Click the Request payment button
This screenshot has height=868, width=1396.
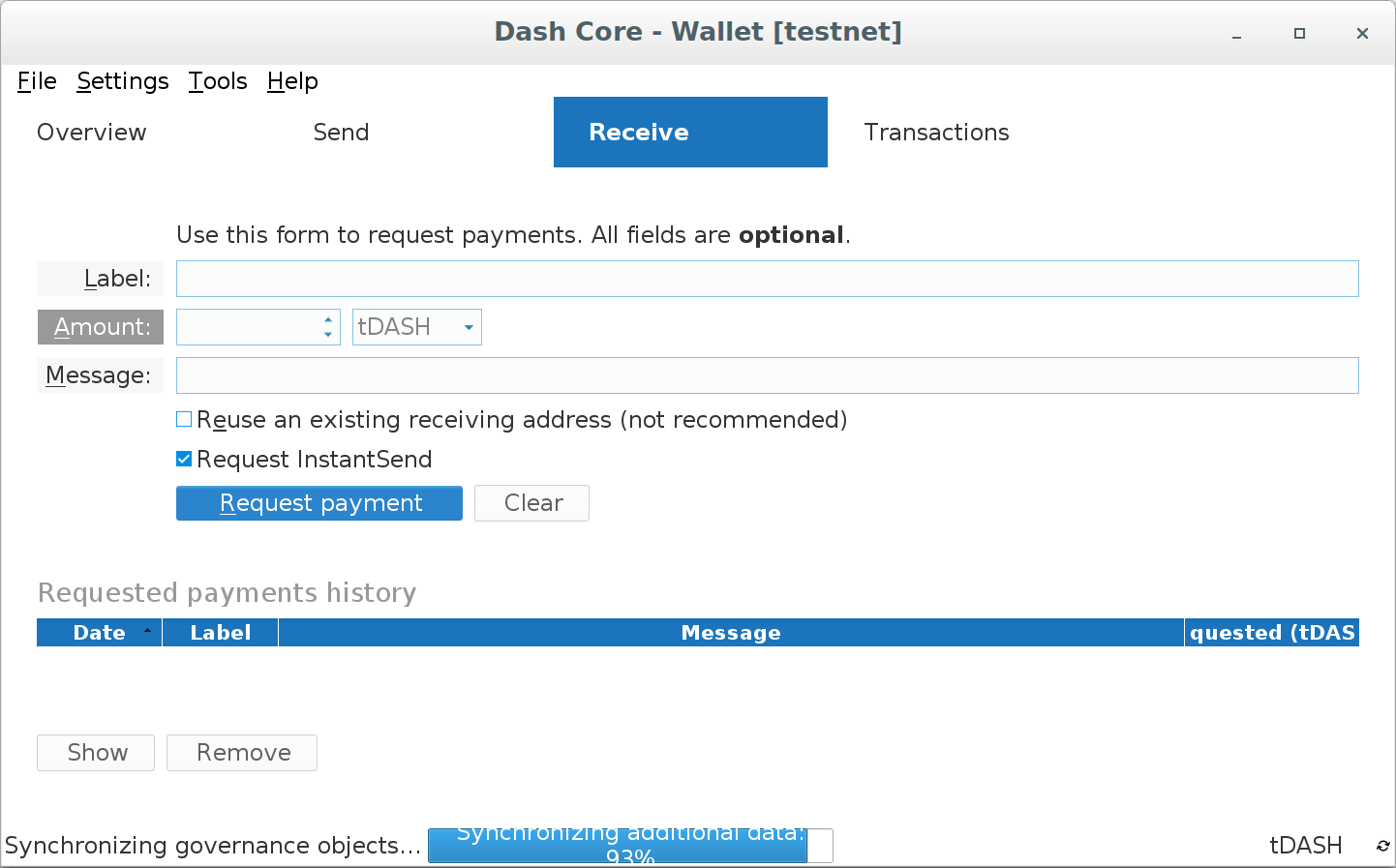coord(319,503)
